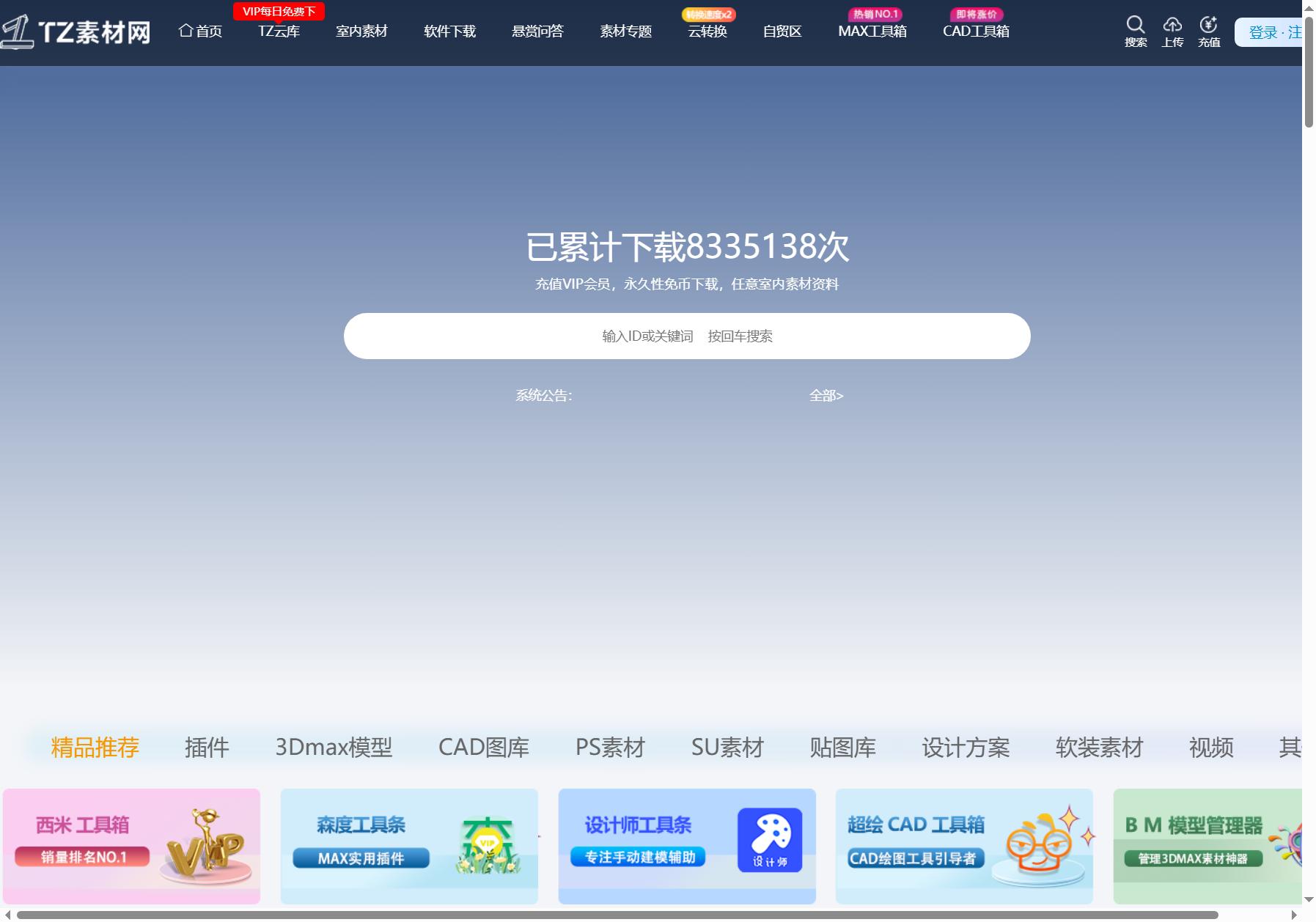Click the ID or keyword search field
The image size is (1316, 922).
pos(687,336)
